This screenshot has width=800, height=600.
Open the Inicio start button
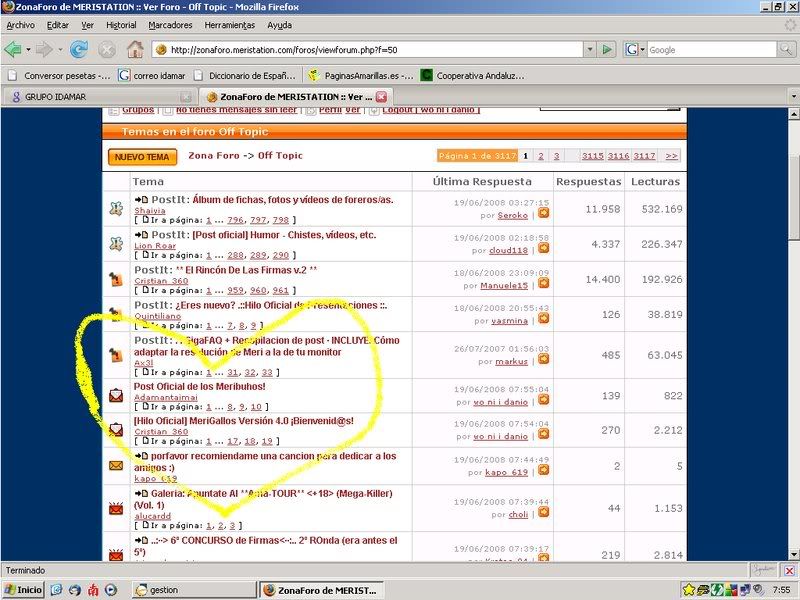[23, 590]
